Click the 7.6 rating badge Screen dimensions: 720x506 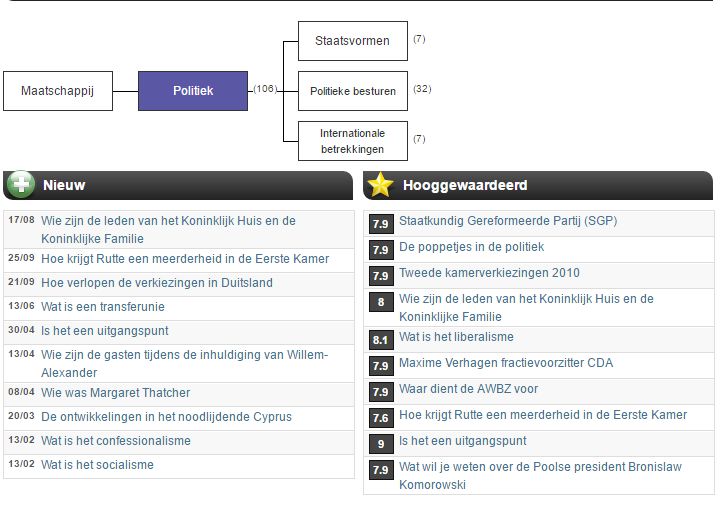(x=381, y=417)
